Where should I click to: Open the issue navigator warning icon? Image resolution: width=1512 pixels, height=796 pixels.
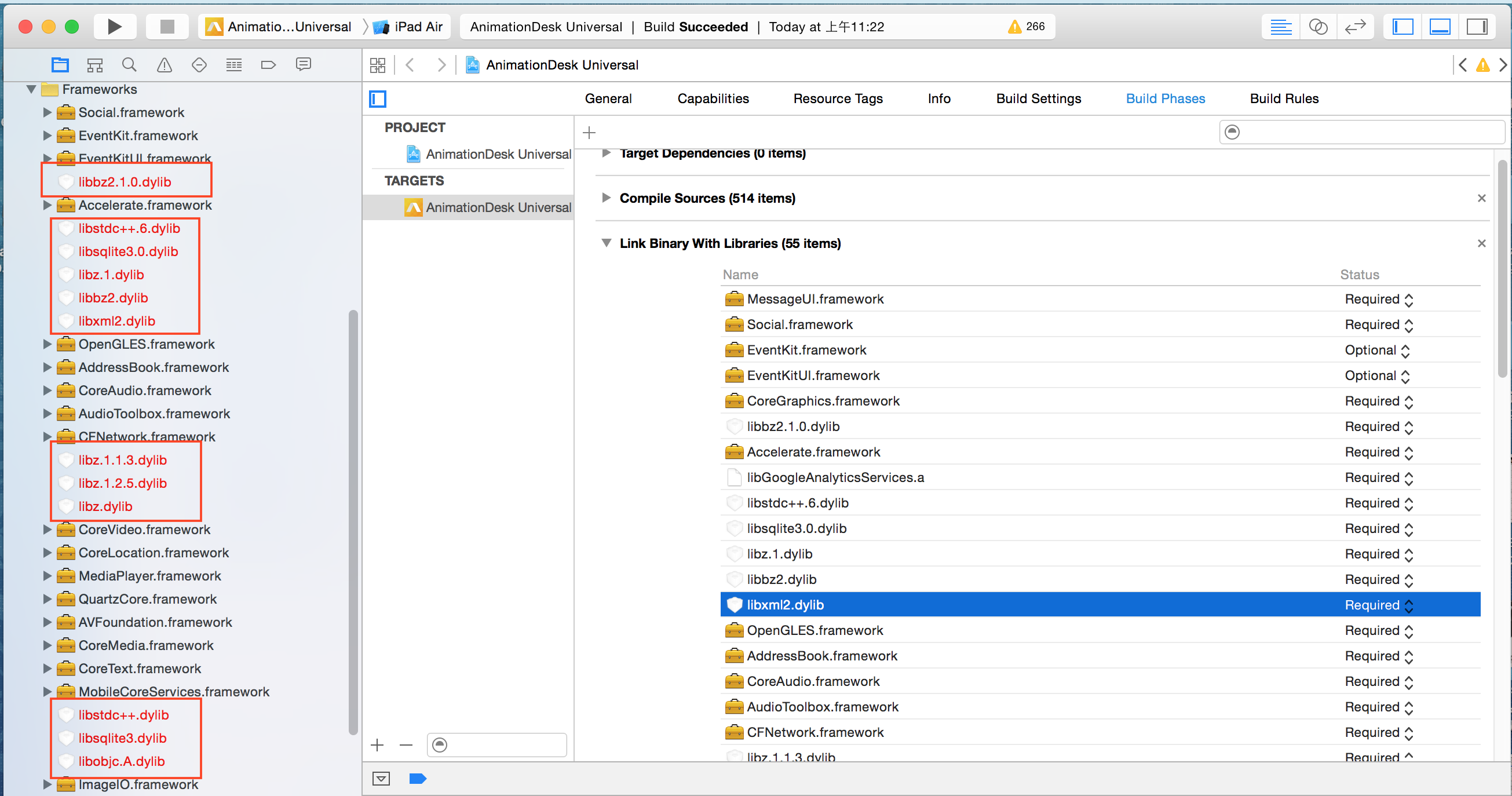click(165, 64)
